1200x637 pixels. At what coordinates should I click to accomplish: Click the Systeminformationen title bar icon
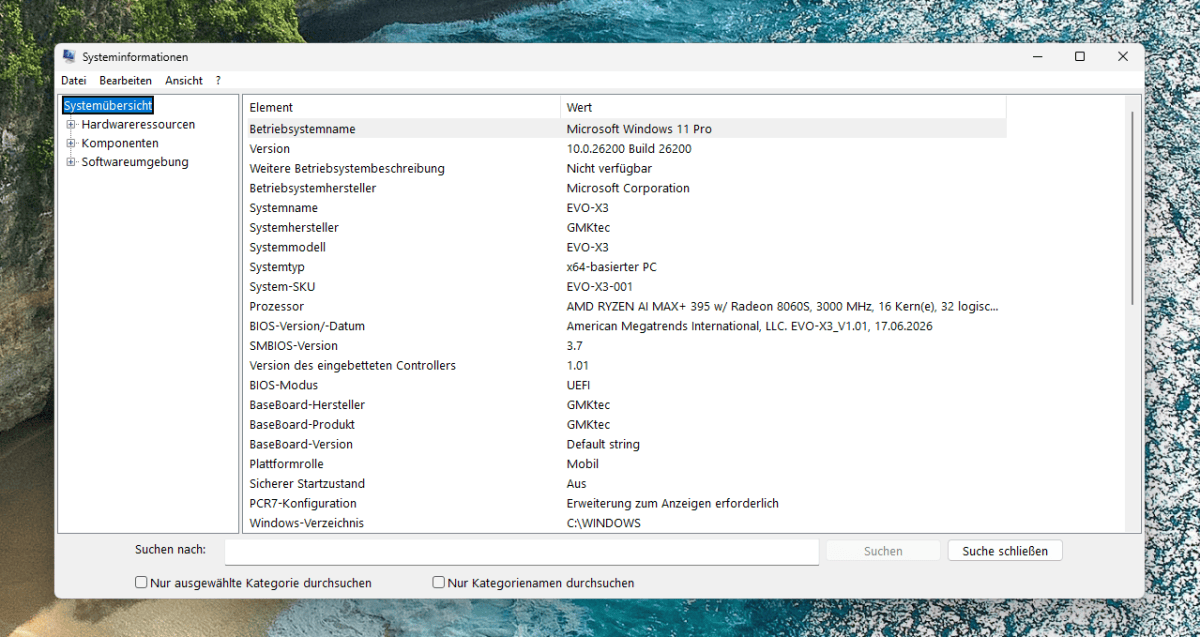[69, 57]
